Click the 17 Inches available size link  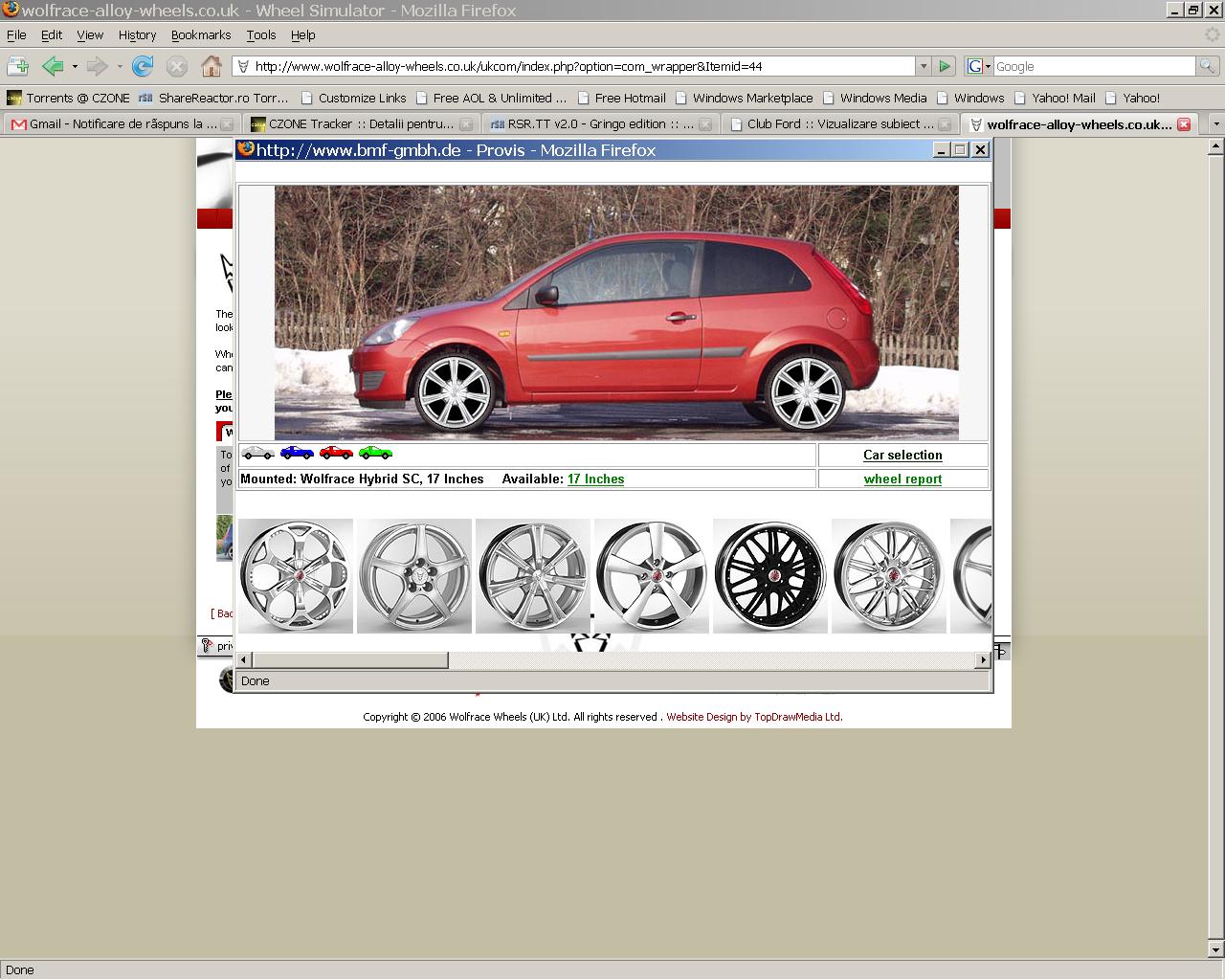click(595, 479)
